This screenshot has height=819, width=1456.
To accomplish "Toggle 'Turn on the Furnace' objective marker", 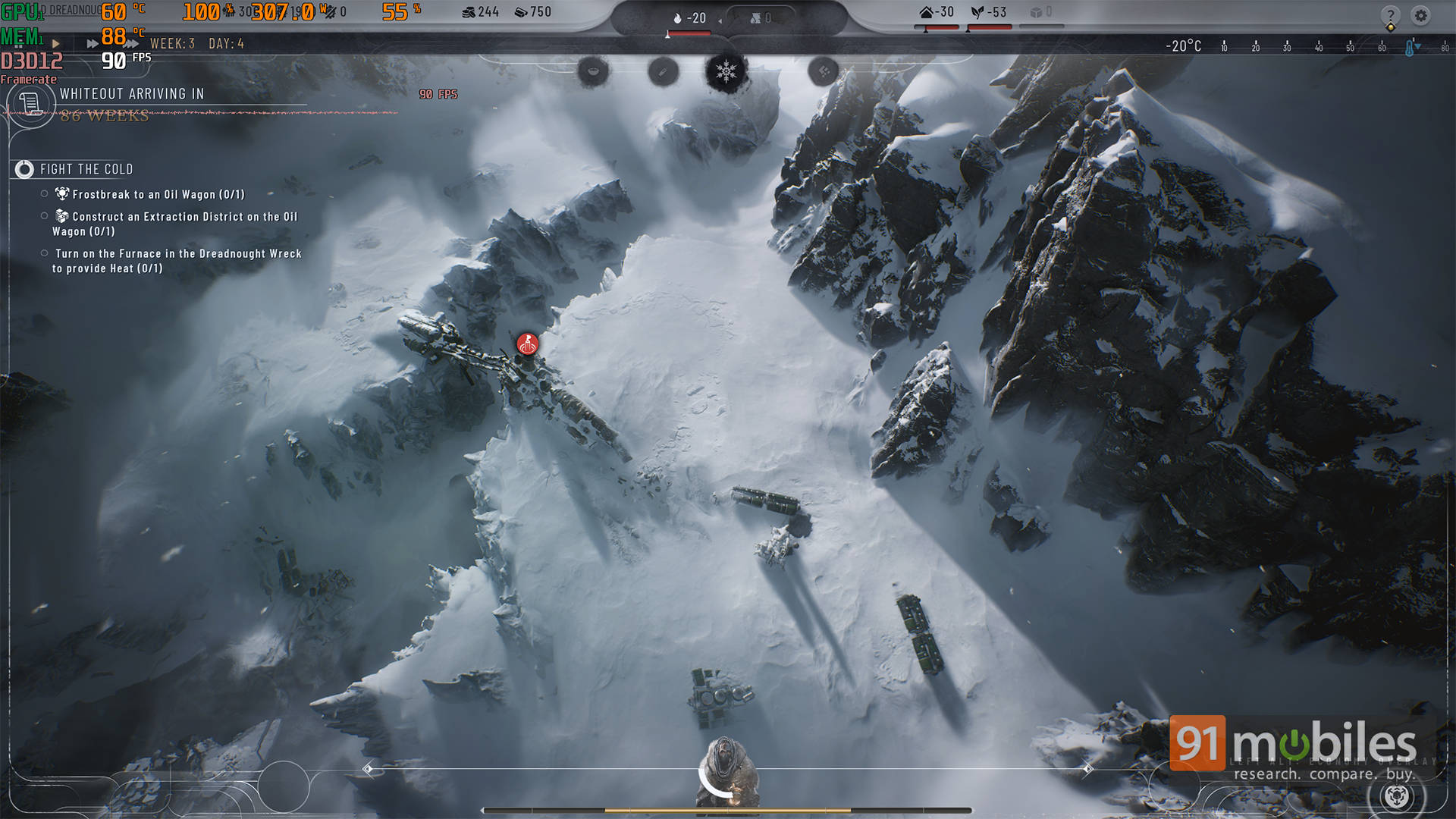I will [x=45, y=253].
